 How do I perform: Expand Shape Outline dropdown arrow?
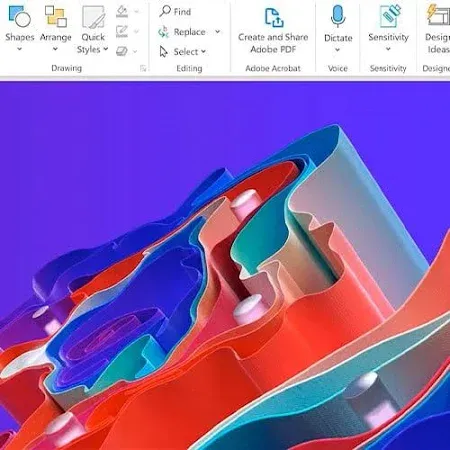(x=136, y=31)
